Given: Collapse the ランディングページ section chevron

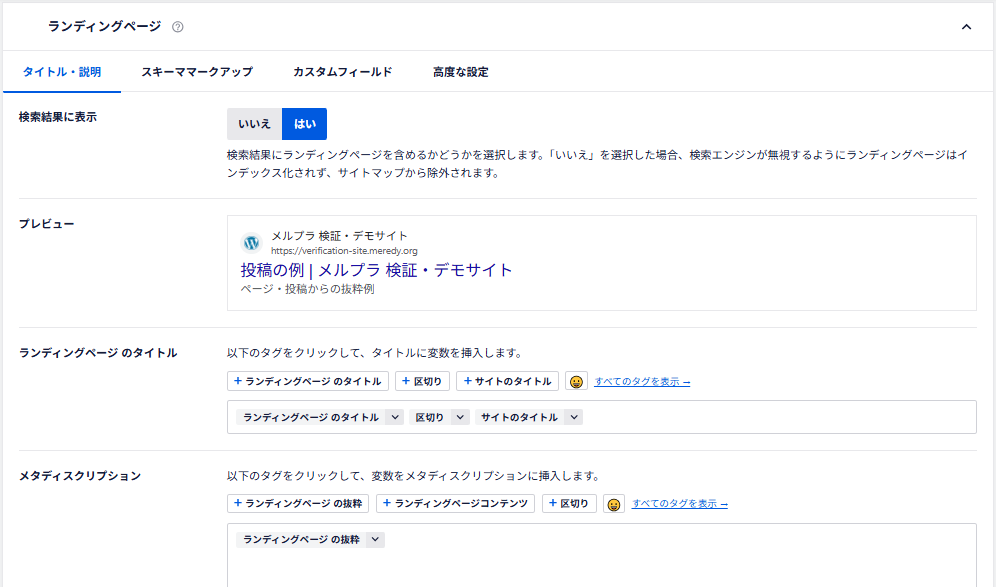Looking at the screenshot, I should [x=966, y=27].
